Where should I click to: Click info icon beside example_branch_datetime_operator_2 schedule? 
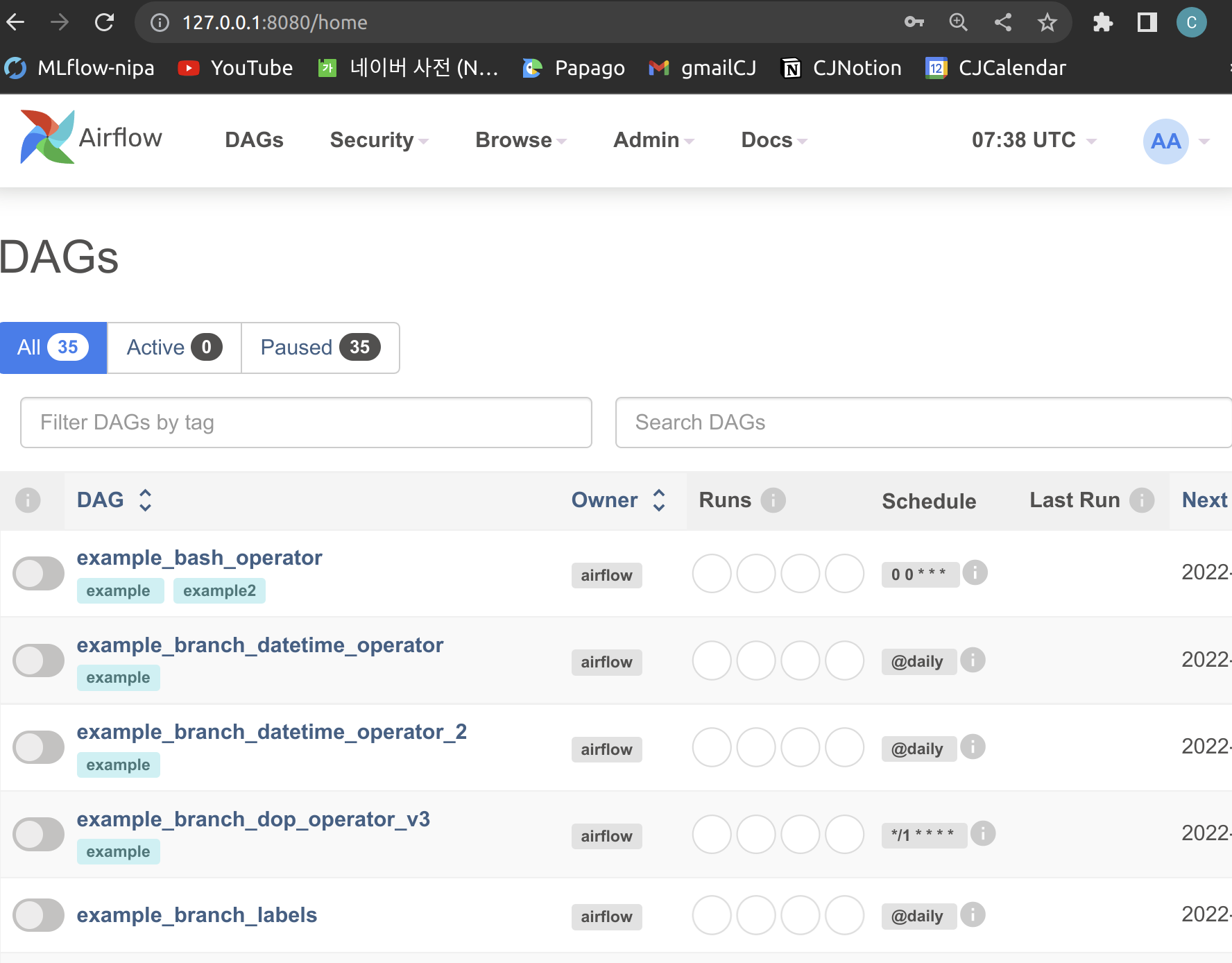point(973,747)
